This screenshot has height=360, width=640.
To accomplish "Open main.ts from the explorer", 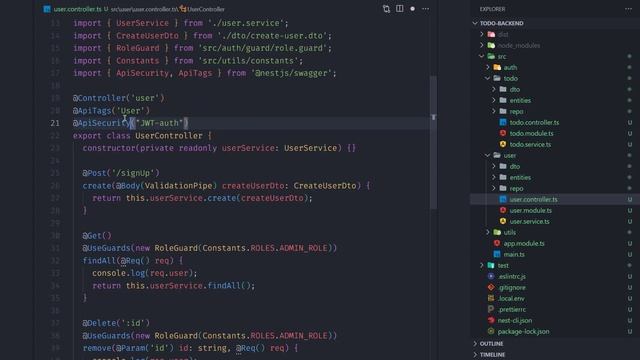I will (514, 255).
